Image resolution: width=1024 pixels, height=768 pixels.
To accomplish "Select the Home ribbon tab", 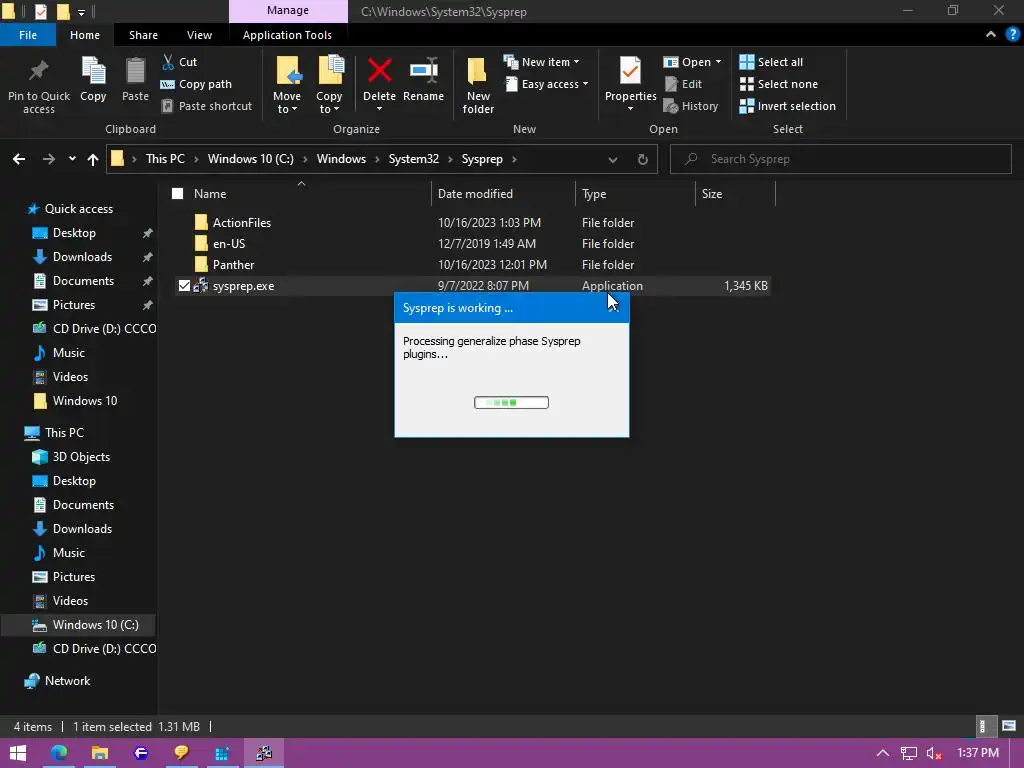I will pos(85,35).
